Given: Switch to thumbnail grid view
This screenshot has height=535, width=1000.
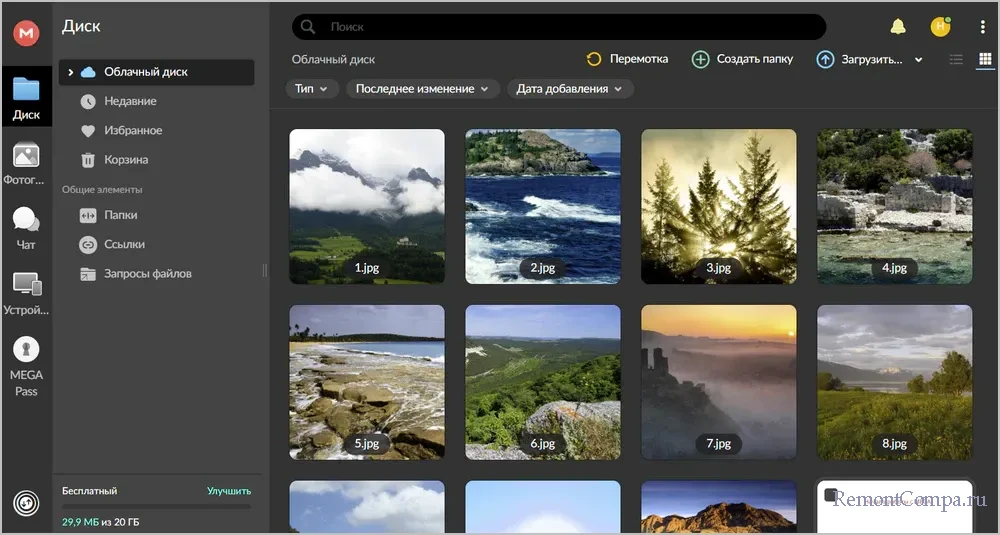Looking at the screenshot, I should [984, 60].
